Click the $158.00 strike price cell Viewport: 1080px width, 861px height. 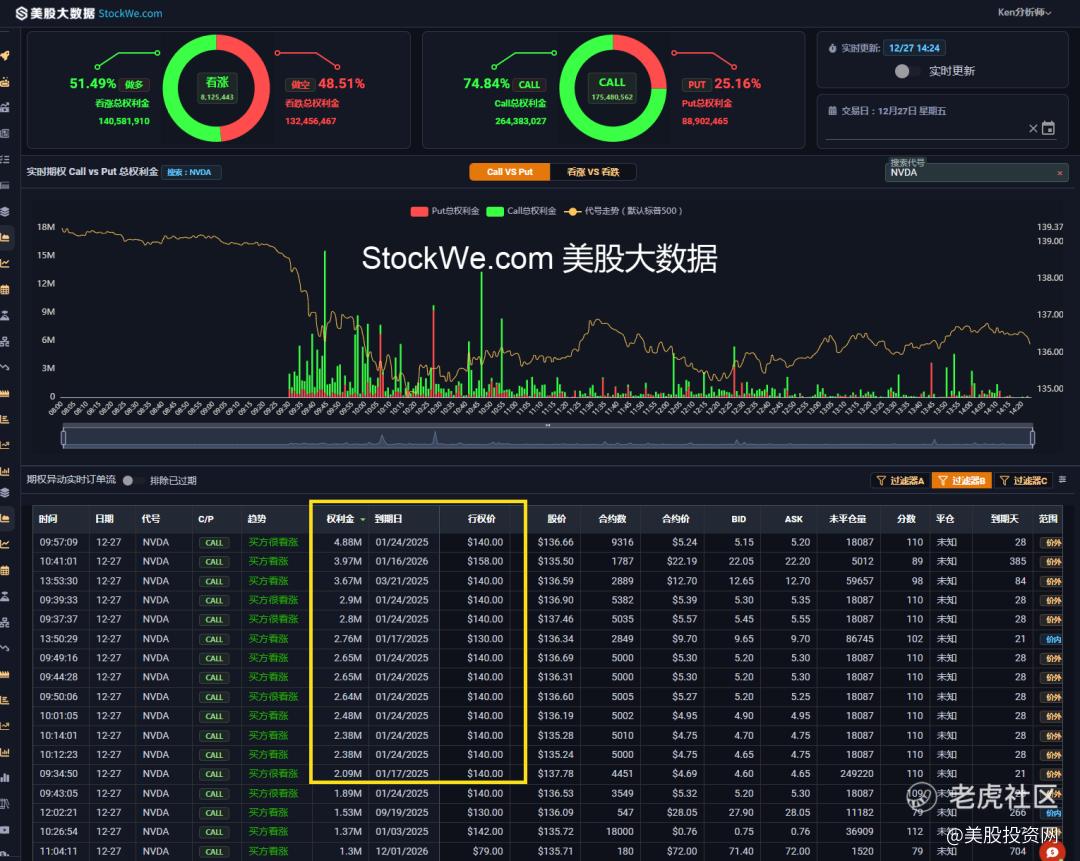(x=485, y=561)
